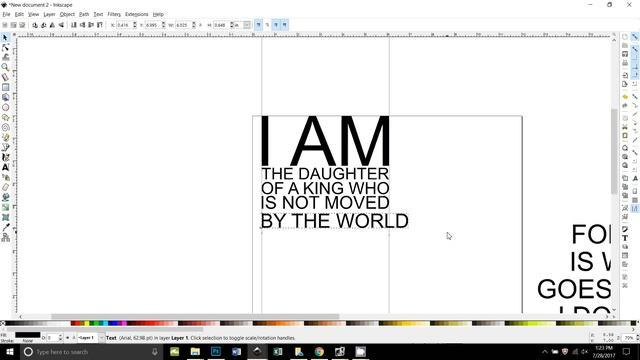640x360 pixels.
Task: Click Print document icon in commands bar
Action: pos(625,63)
